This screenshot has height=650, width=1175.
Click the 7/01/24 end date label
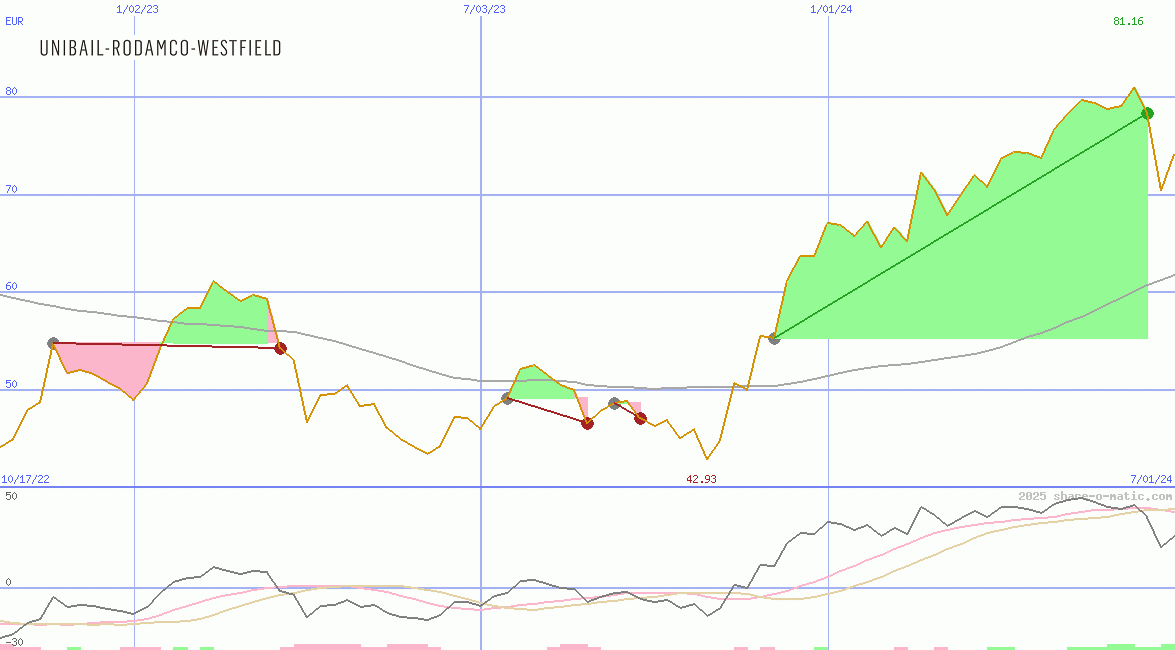click(x=1150, y=479)
